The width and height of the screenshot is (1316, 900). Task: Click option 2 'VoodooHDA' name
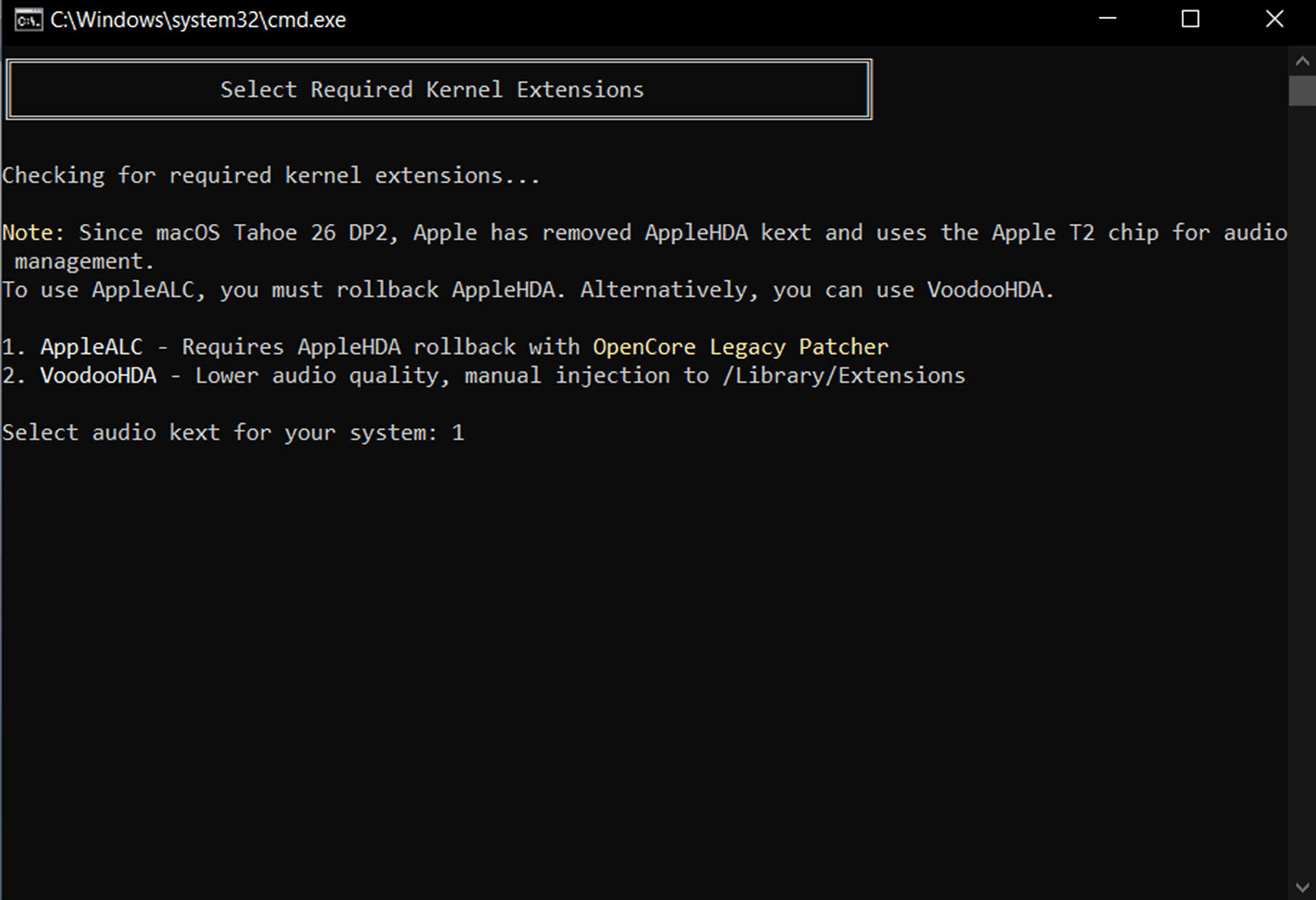(x=98, y=375)
